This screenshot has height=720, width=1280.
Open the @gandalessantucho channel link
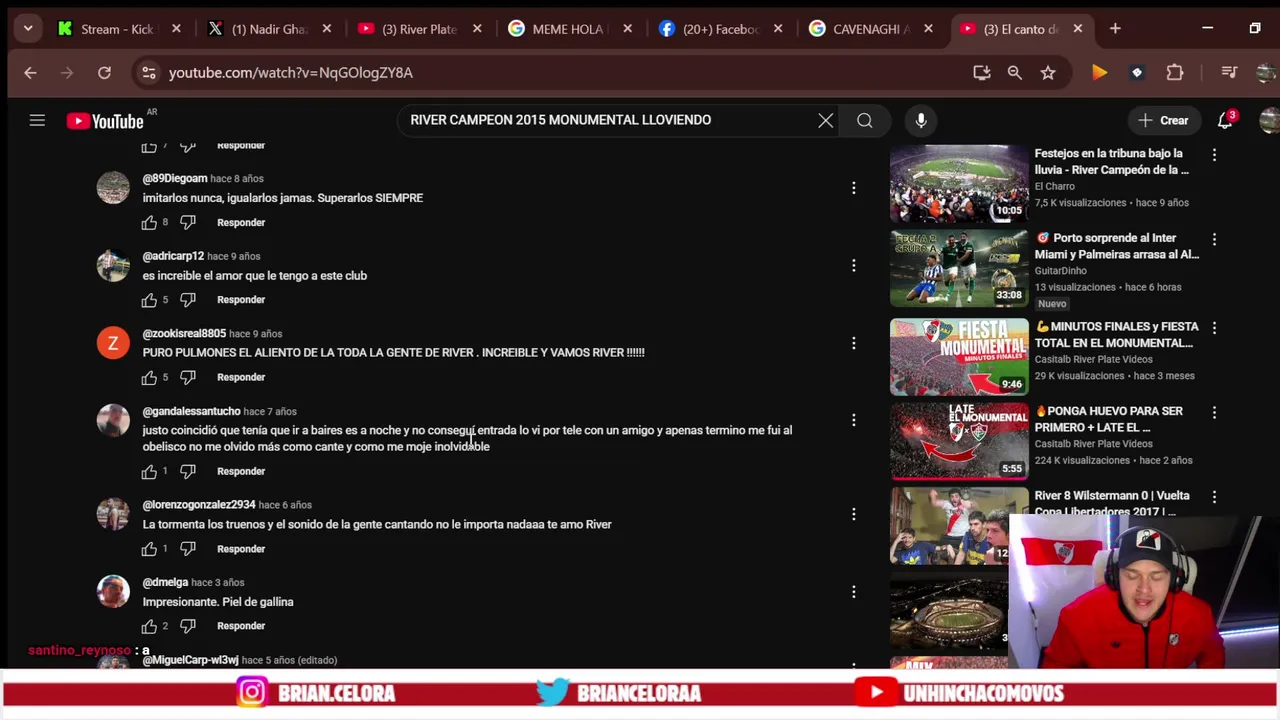click(x=191, y=411)
